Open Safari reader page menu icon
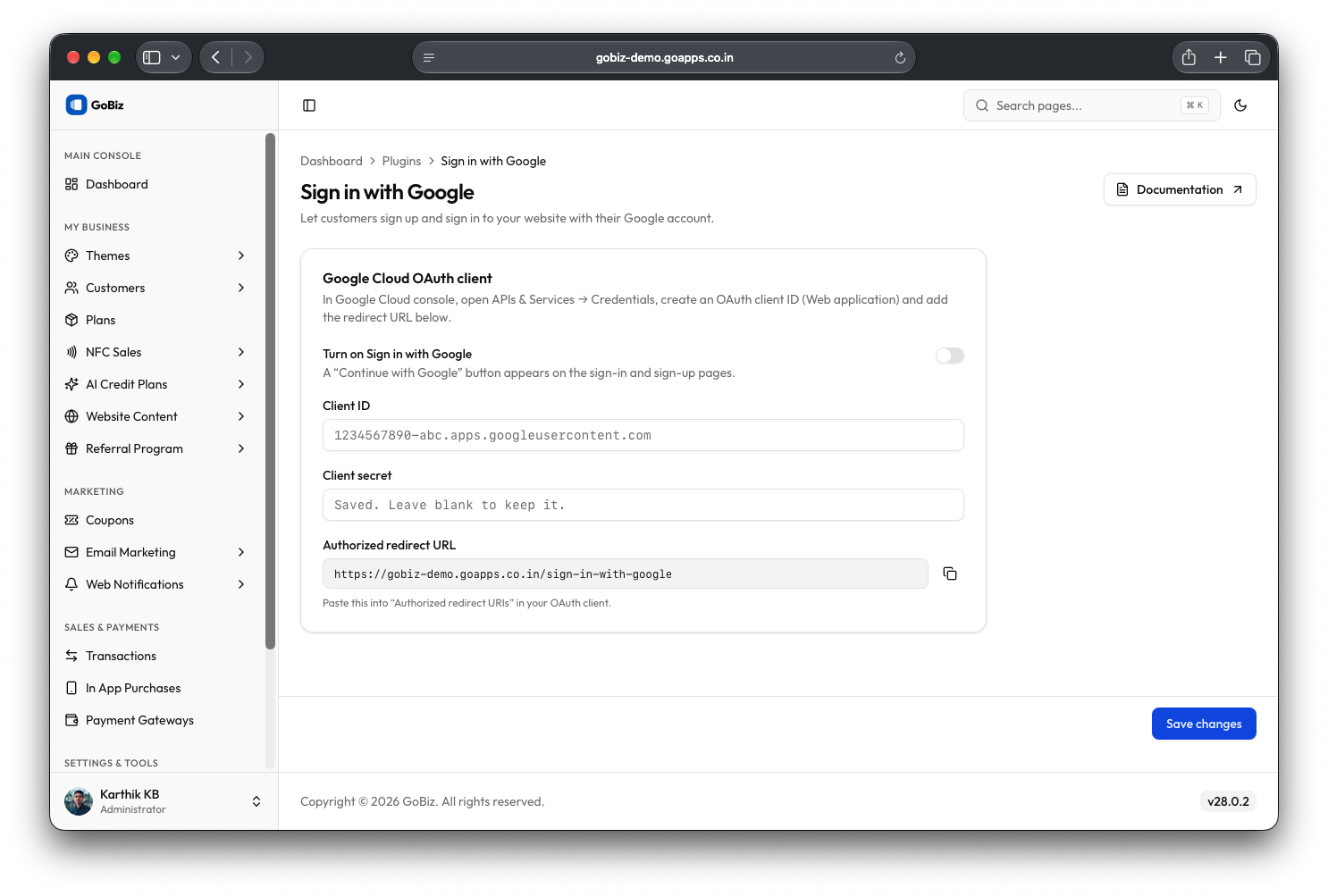1328x896 pixels. 429,57
